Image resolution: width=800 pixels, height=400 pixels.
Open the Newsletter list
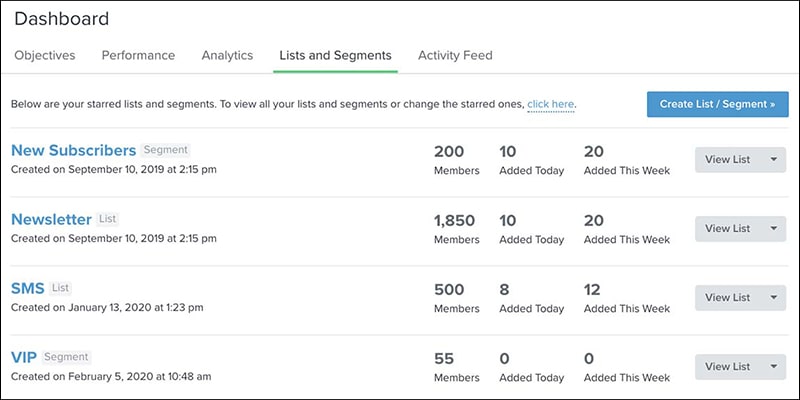point(51,219)
